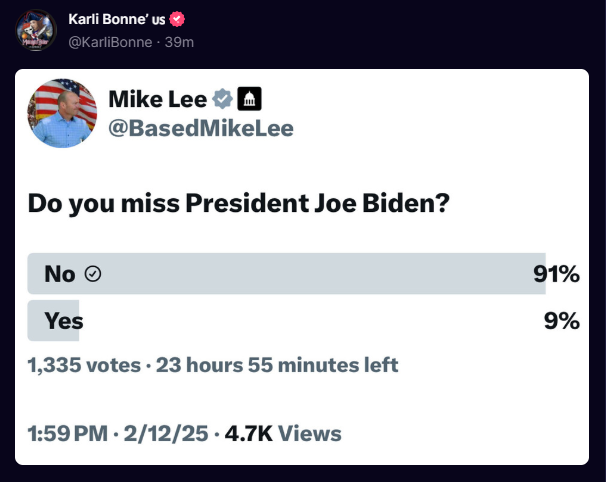Open the @KarliBonne handle link
This screenshot has width=606, height=482.
[x=110, y=42]
